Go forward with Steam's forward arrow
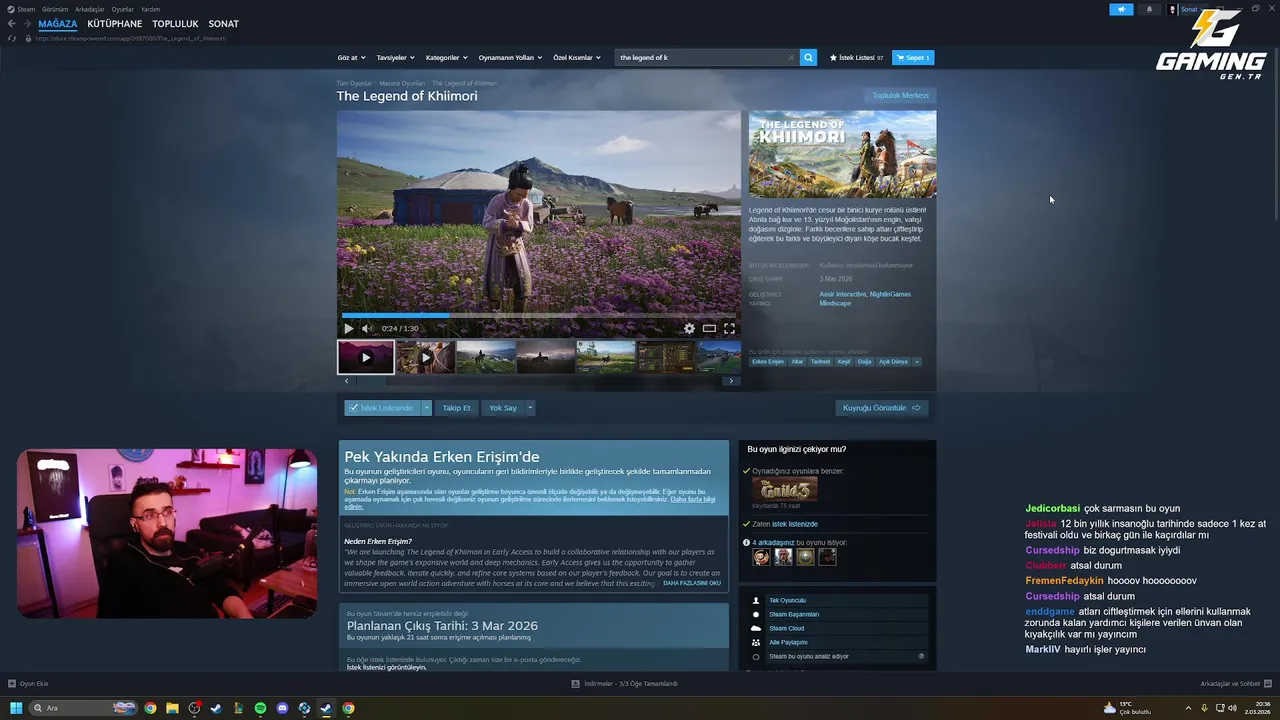The image size is (1280, 720). (25, 23)
